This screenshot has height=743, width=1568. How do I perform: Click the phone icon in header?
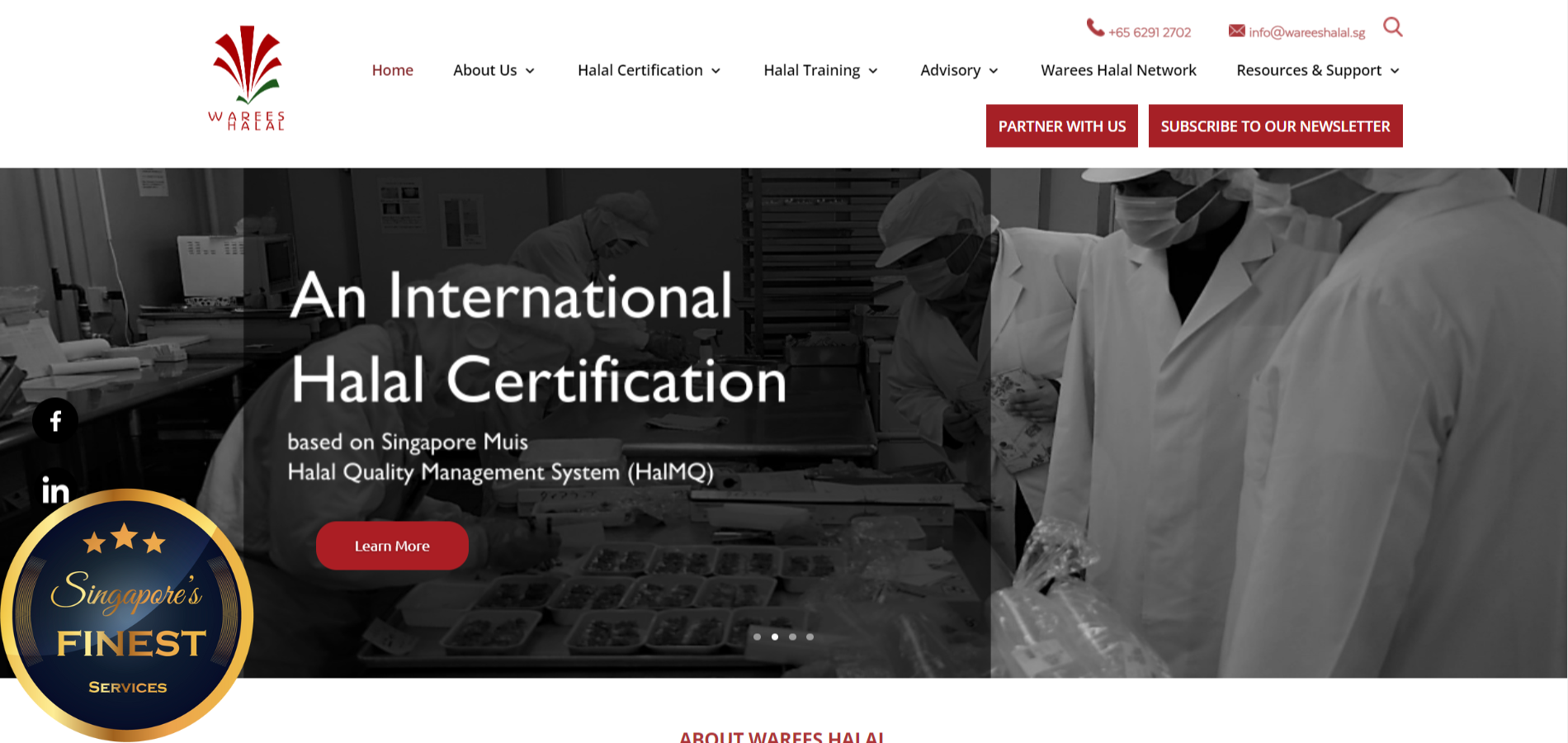(1095, 28)
